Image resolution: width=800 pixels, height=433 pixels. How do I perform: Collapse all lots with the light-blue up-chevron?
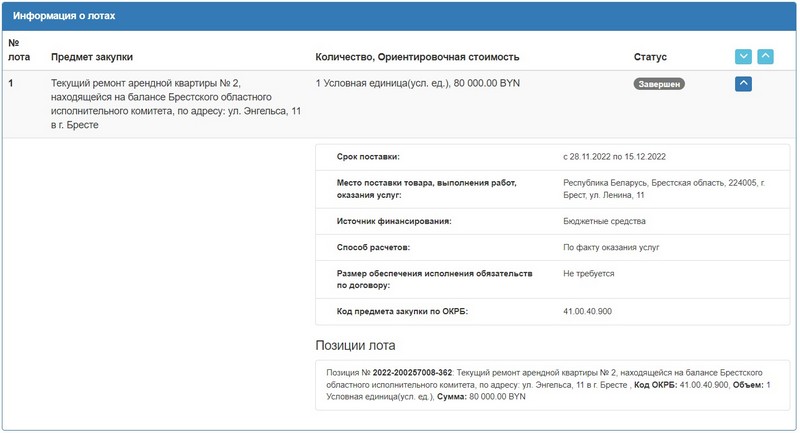(x=765, y=57)
